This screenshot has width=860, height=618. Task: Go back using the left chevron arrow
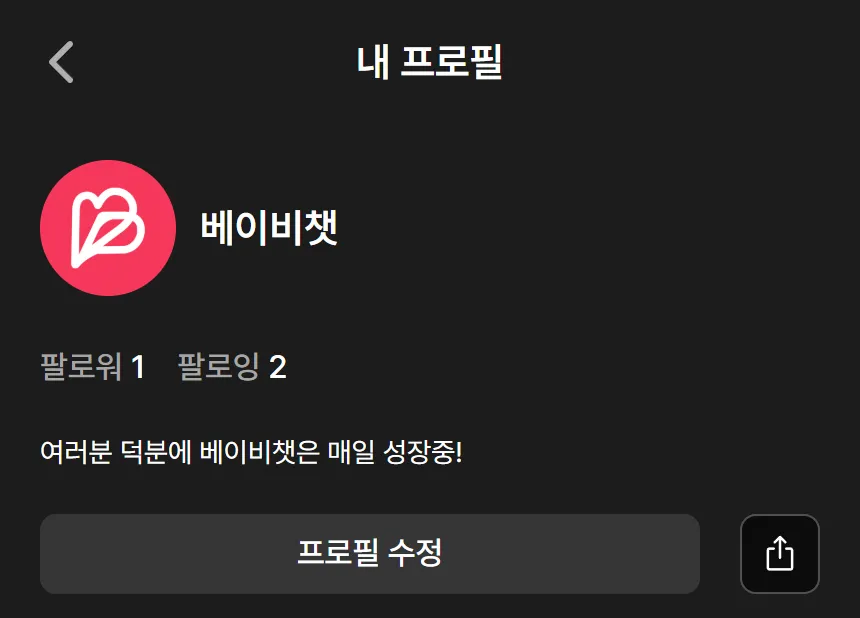(x=61, y=62)
